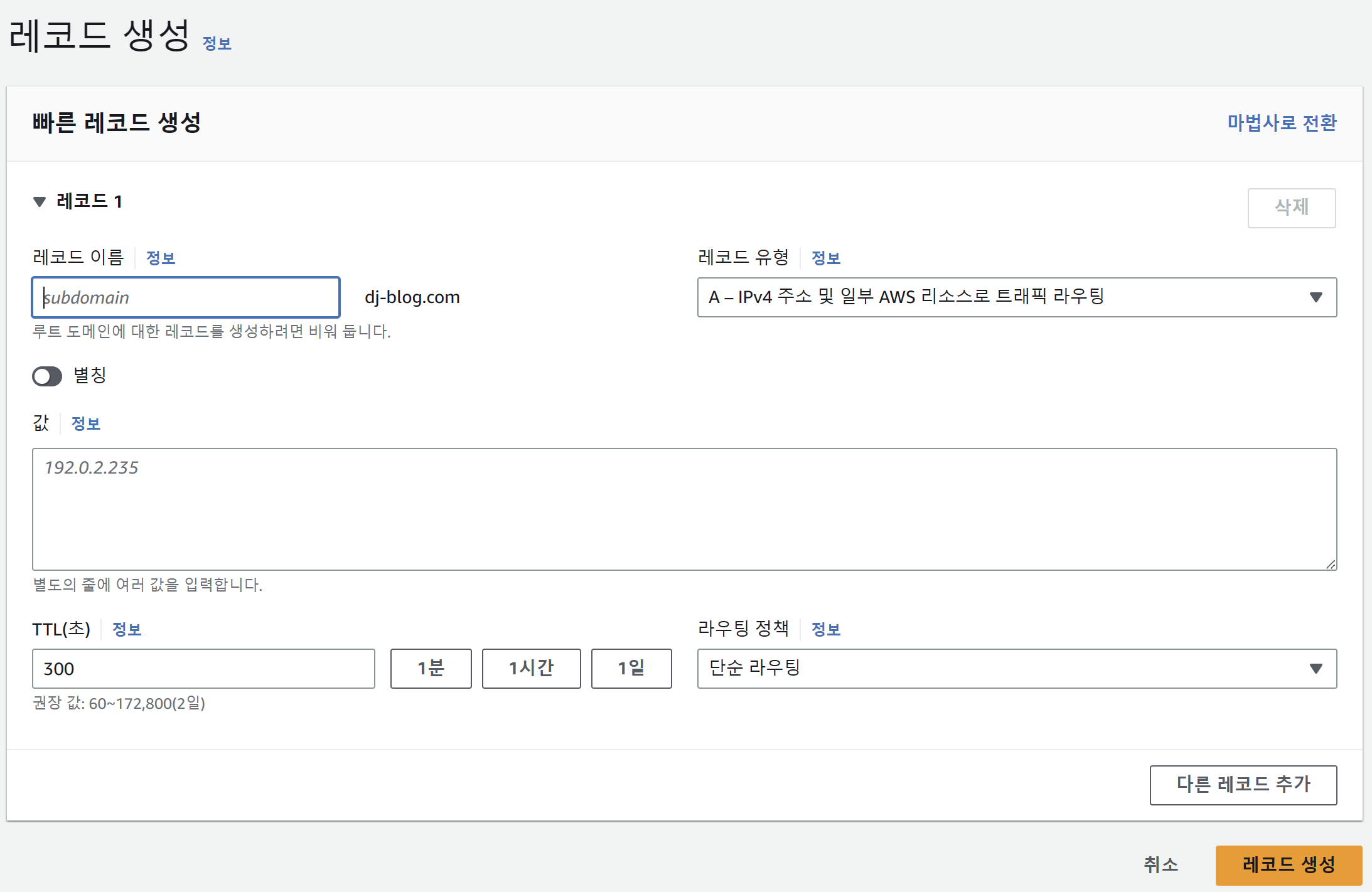Click the 삭제 button for 레코드 1
1372x892 pixels.
tap(1292, 208)
